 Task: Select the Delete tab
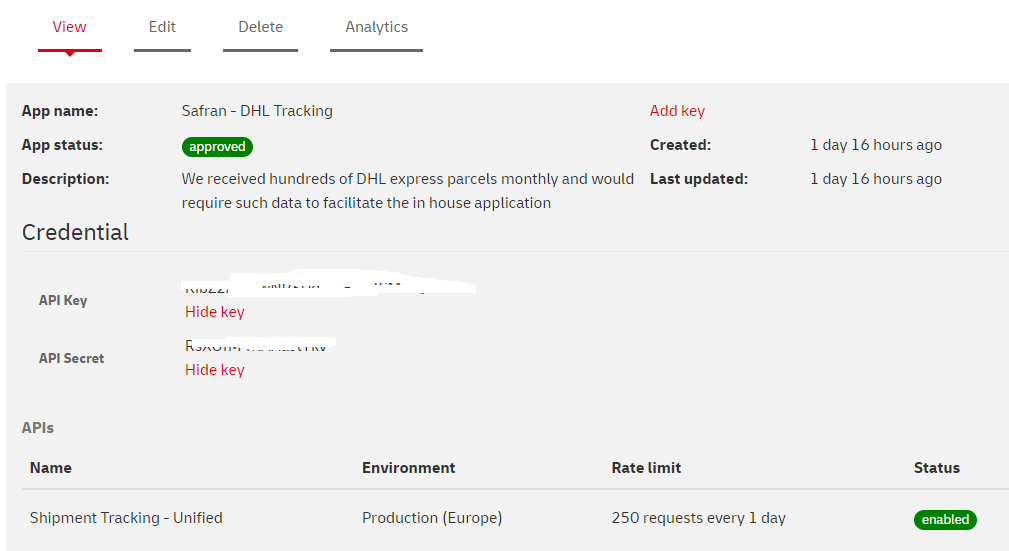pyautogui.click(x=260, y=27)
